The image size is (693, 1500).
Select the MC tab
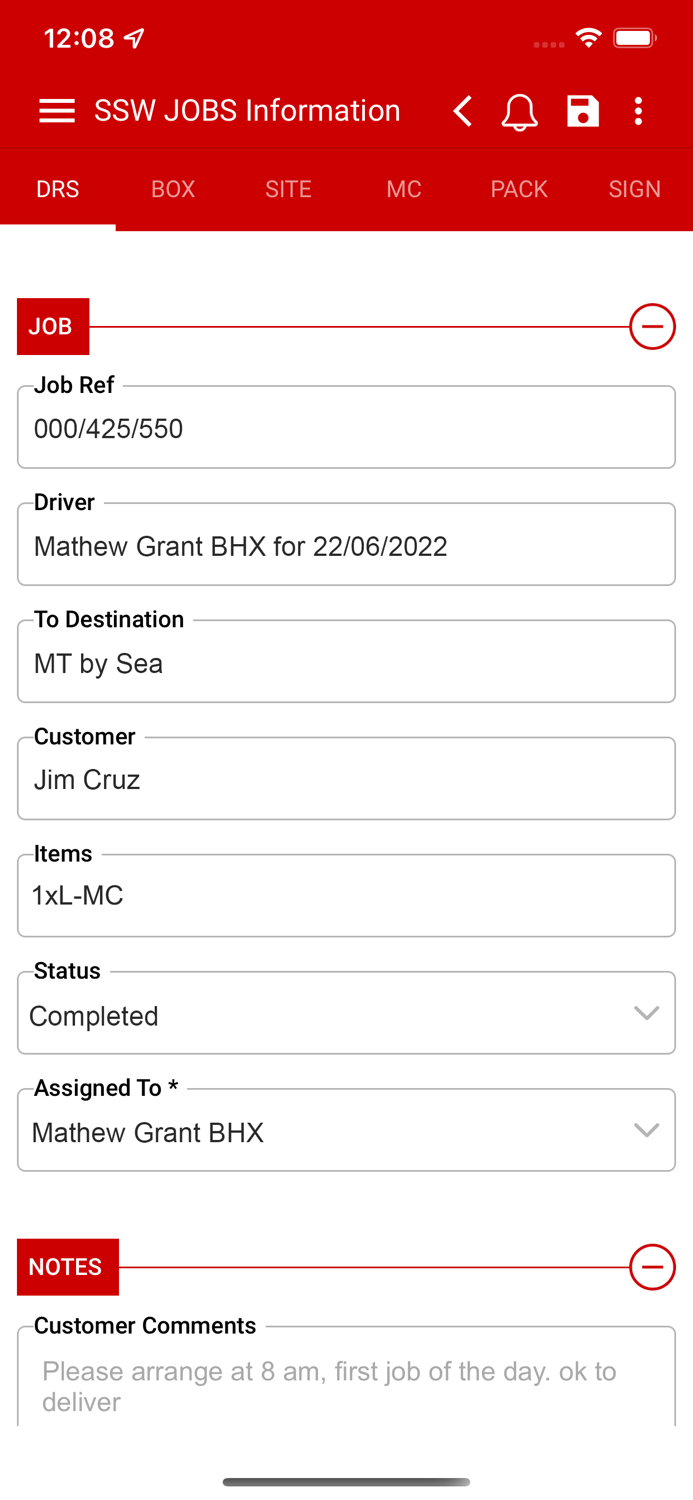coord(404,188)
